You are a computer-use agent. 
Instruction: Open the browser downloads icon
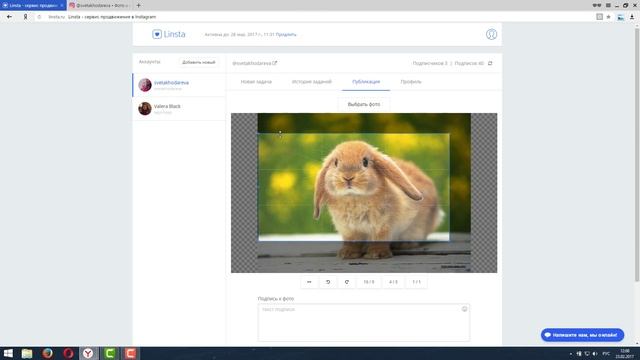tap(632, 17)
